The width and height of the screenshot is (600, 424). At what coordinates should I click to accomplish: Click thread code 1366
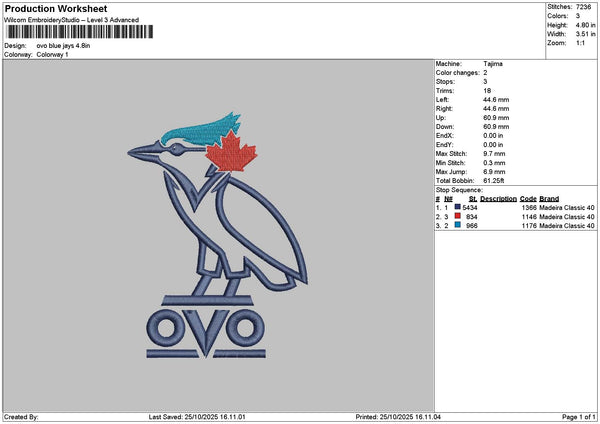(529, 208)
